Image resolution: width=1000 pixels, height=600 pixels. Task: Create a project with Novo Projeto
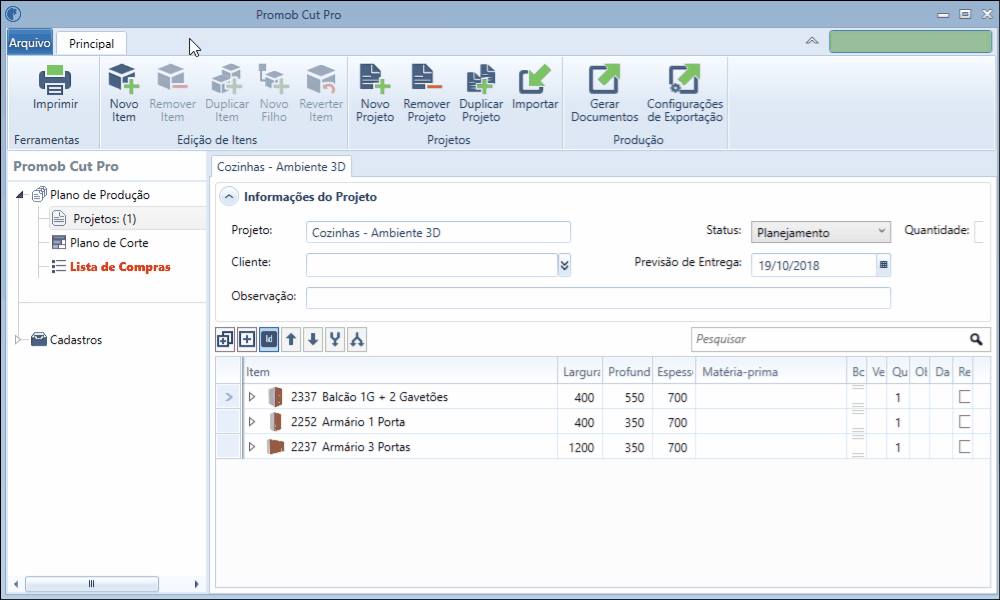point(375,93)
